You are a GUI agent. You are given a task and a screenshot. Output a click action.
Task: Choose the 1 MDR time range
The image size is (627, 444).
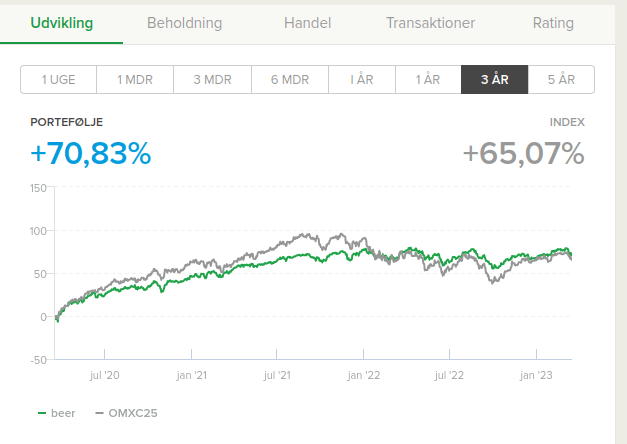click(x=135, y=80)
